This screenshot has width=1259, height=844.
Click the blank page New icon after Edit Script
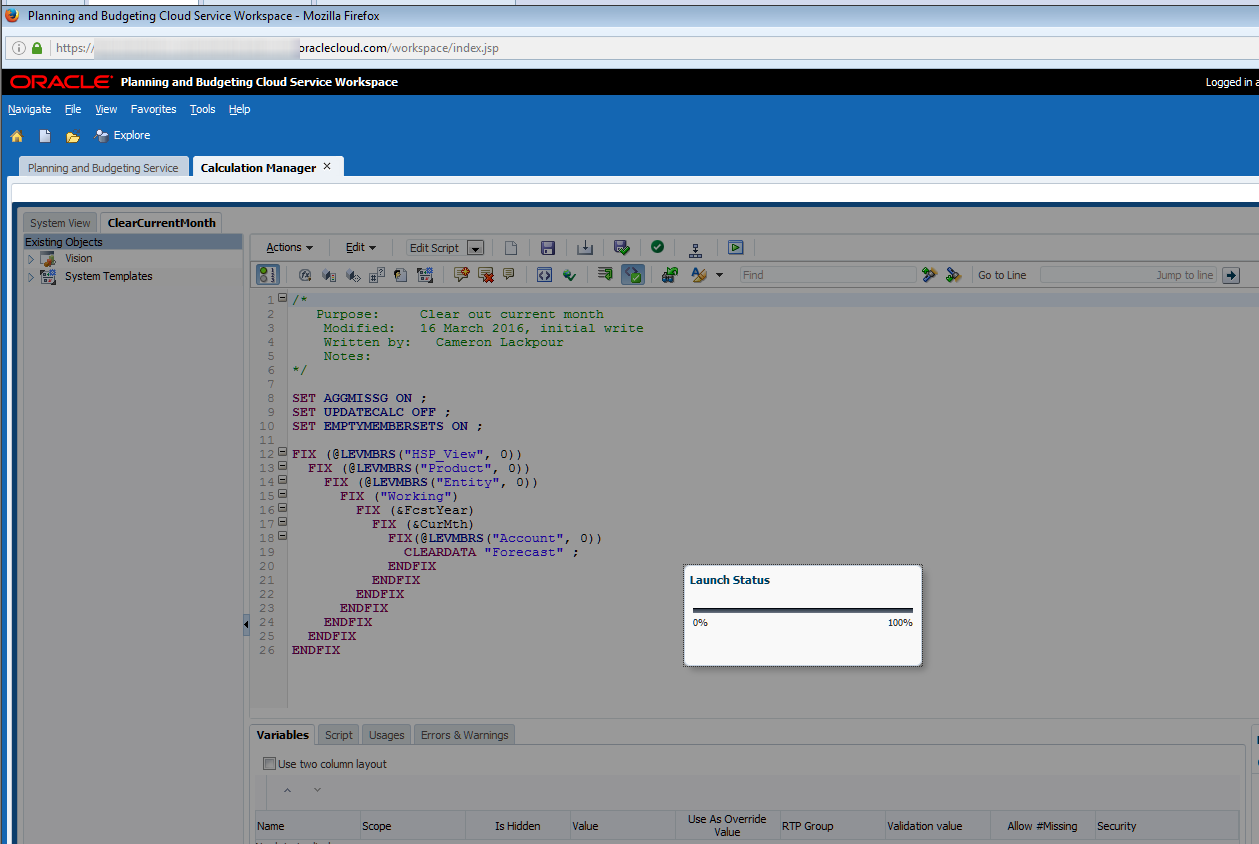(x=510, y=247)
